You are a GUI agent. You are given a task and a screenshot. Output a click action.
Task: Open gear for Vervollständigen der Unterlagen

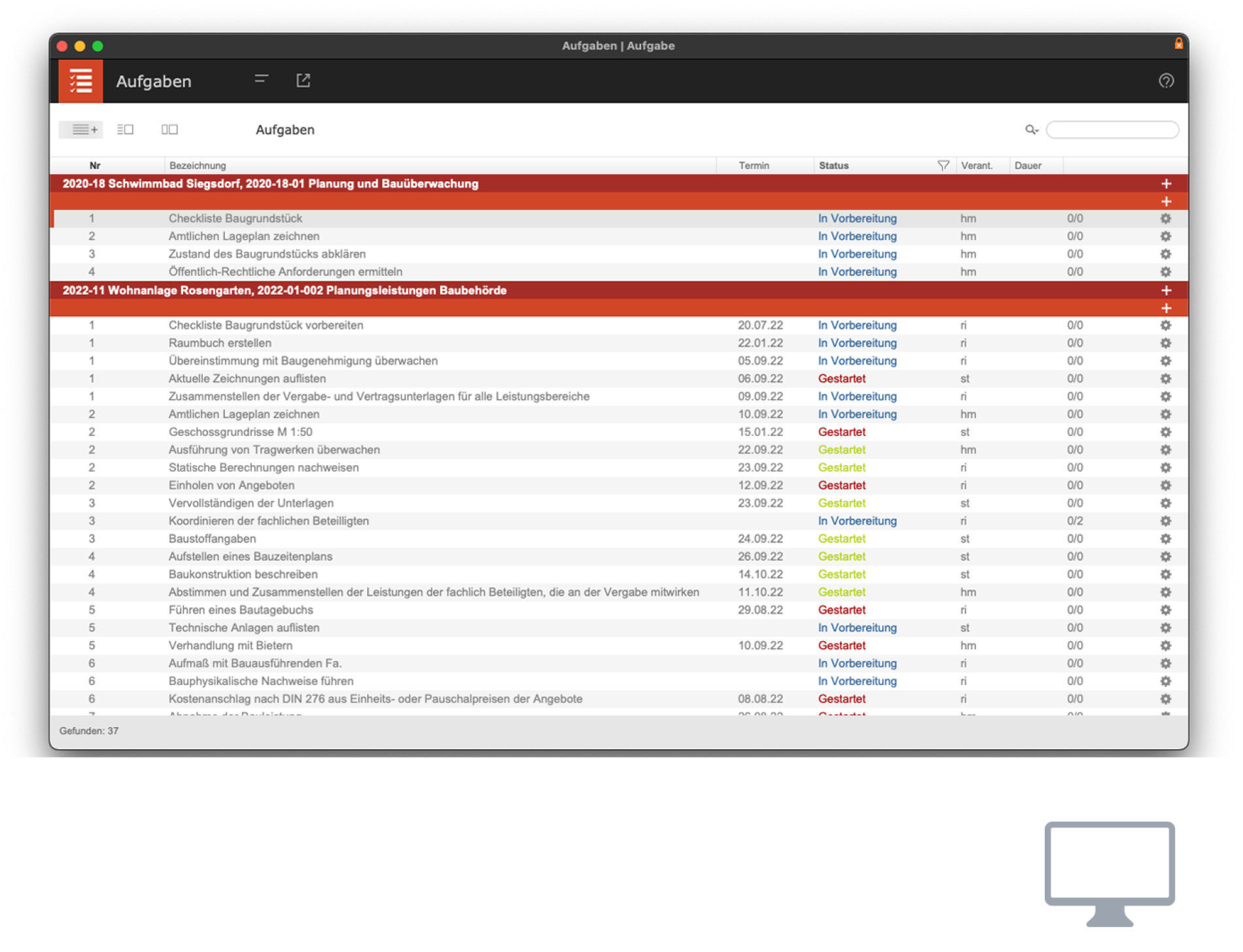[x=1166, y=503]
